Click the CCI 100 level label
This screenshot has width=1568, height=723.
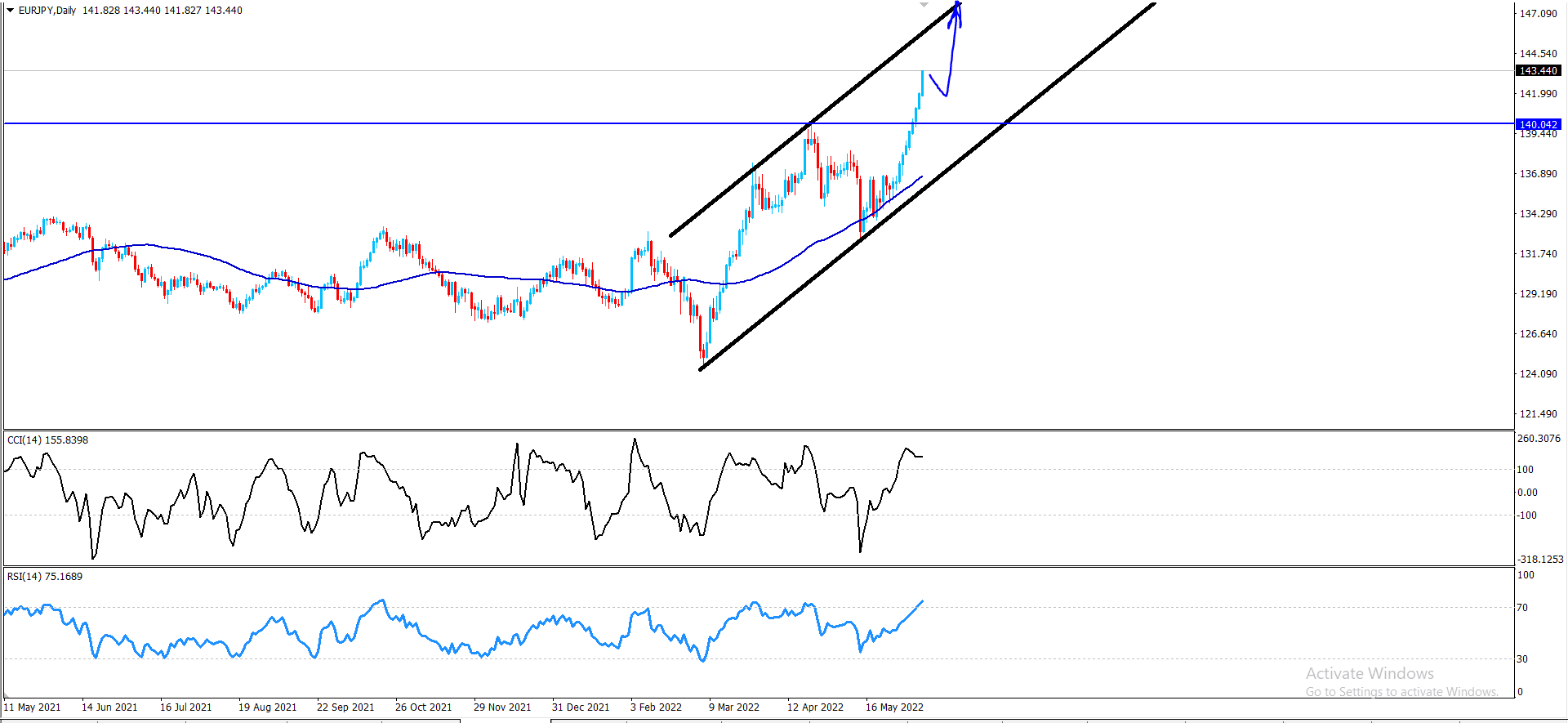pos(1525,470)
